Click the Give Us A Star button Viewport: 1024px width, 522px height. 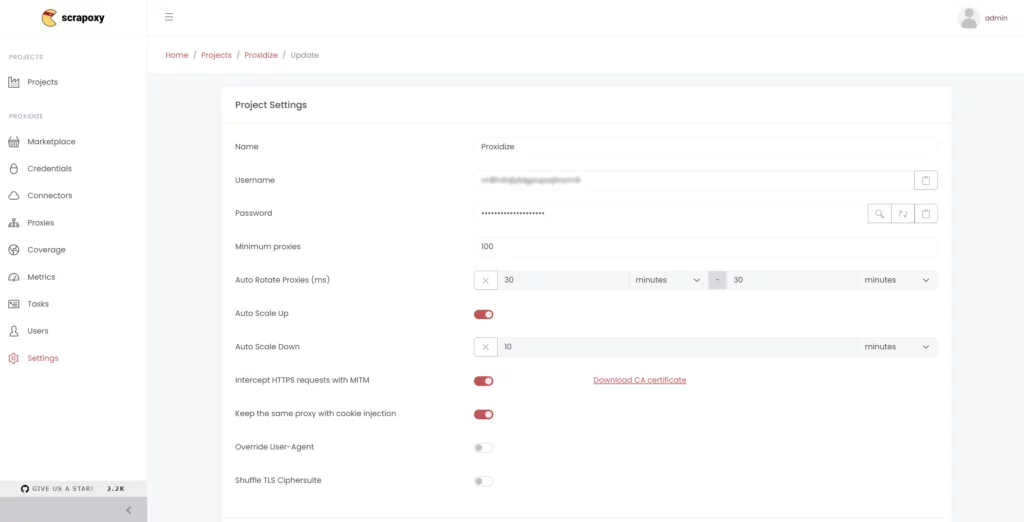point(73,489)
